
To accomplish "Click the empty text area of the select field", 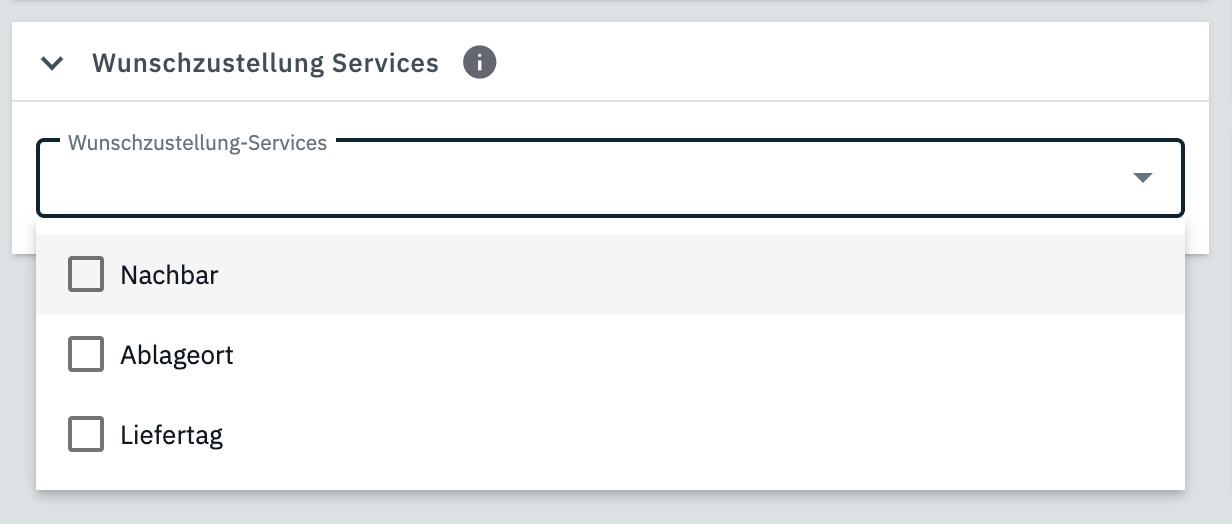I will pos(500,182).
